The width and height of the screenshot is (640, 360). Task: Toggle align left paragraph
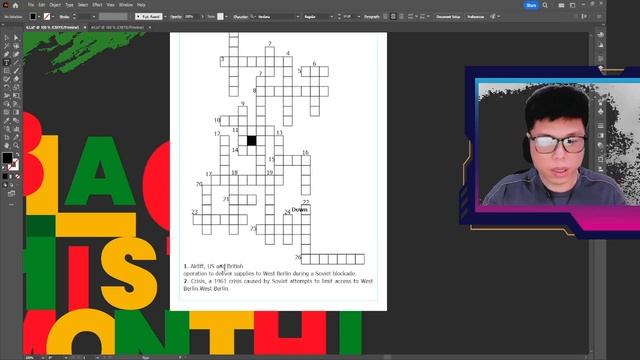pyautogui.click(x=385, y=17)
